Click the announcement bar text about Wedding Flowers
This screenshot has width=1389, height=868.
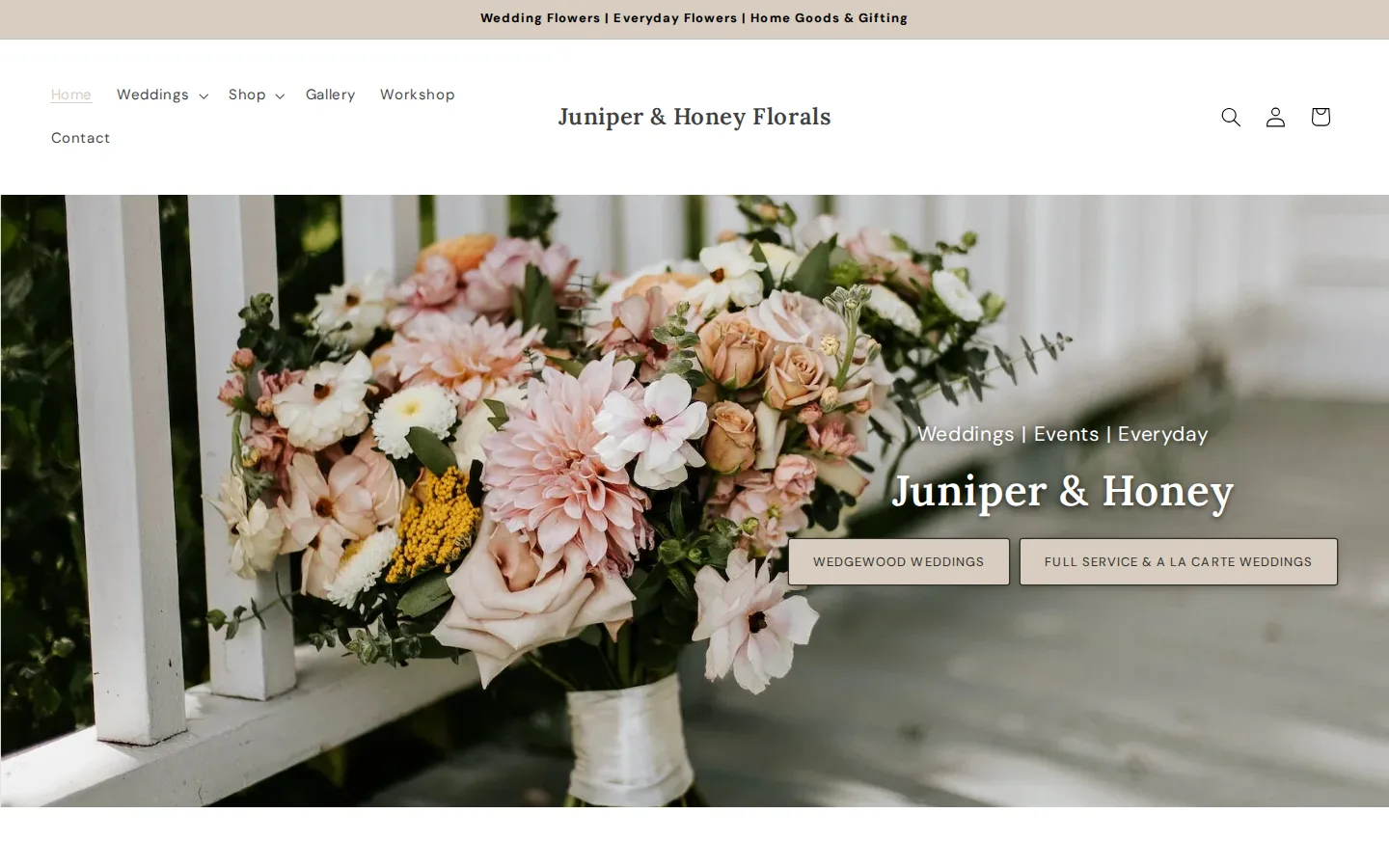694,18
